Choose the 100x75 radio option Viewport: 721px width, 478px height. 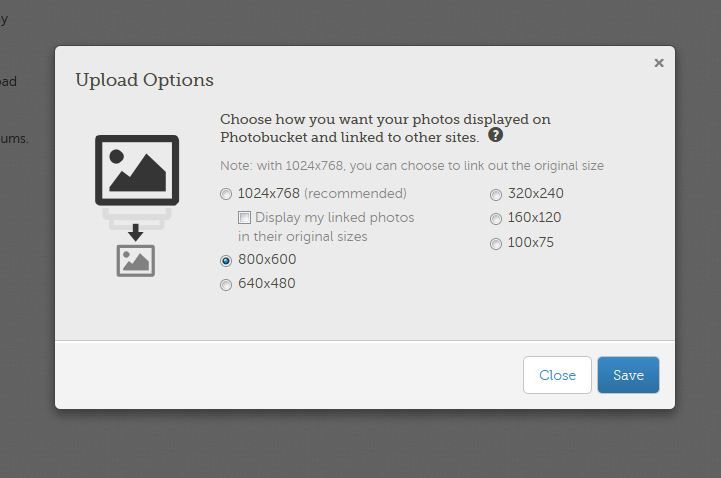(496, 244)
